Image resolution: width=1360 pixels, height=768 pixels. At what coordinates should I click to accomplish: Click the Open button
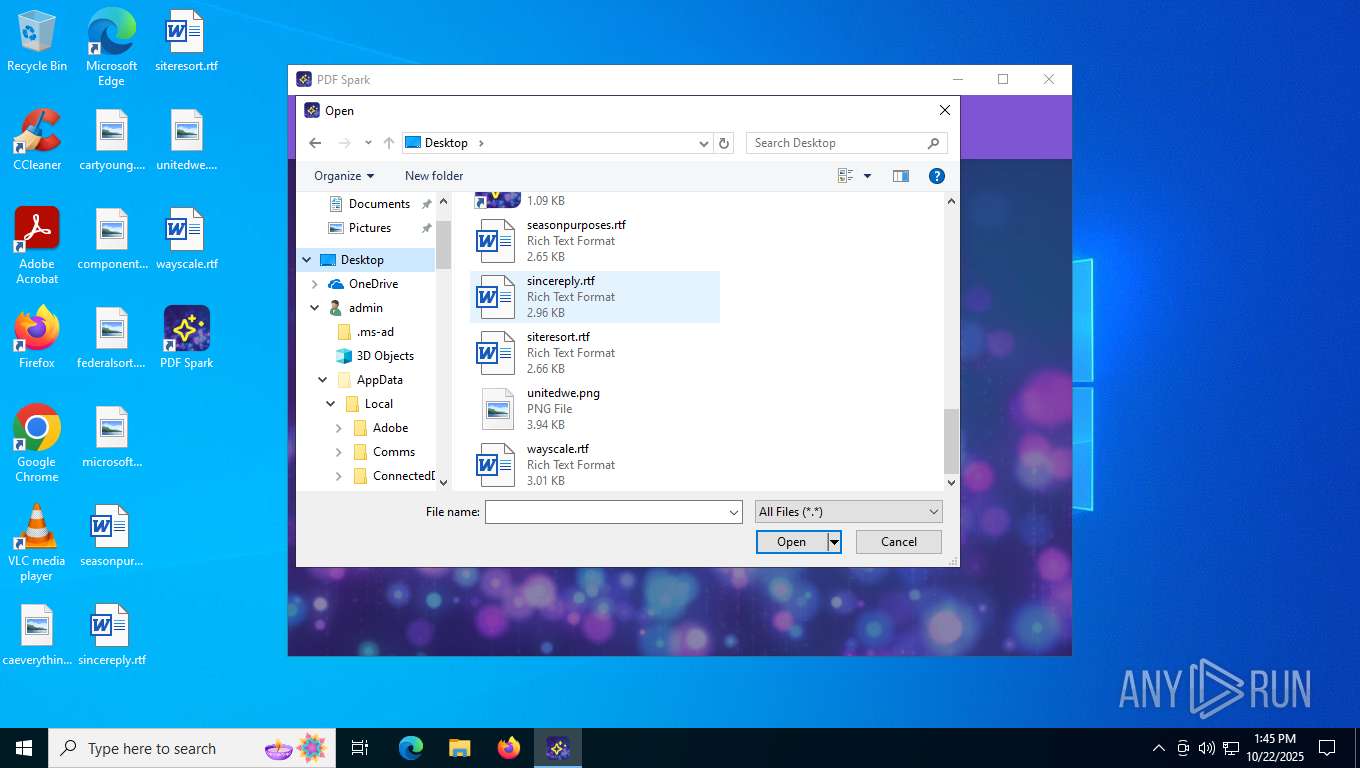point(792,542)
